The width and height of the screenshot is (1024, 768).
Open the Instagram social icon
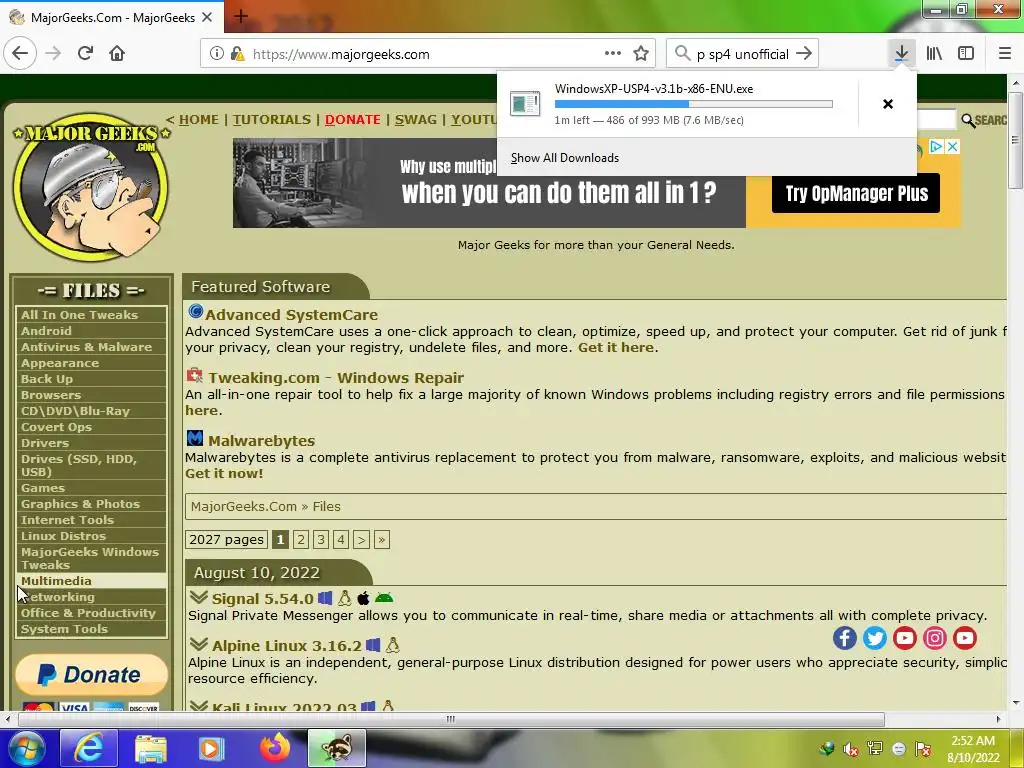[935, 638]
